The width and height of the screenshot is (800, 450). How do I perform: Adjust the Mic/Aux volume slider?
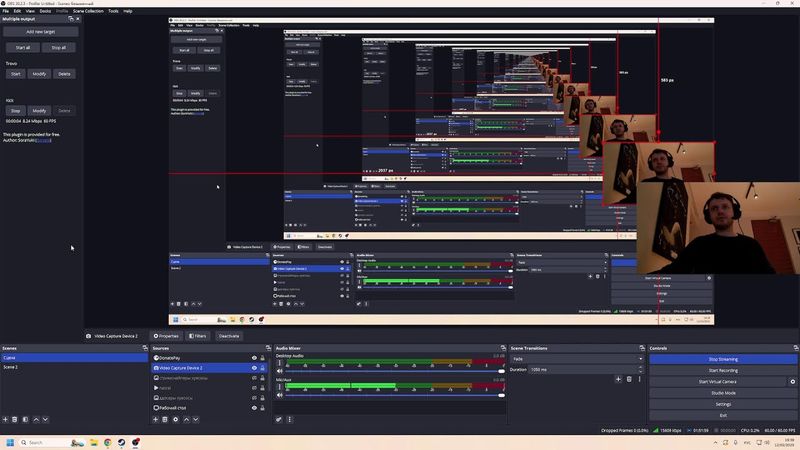pos(390,397)
